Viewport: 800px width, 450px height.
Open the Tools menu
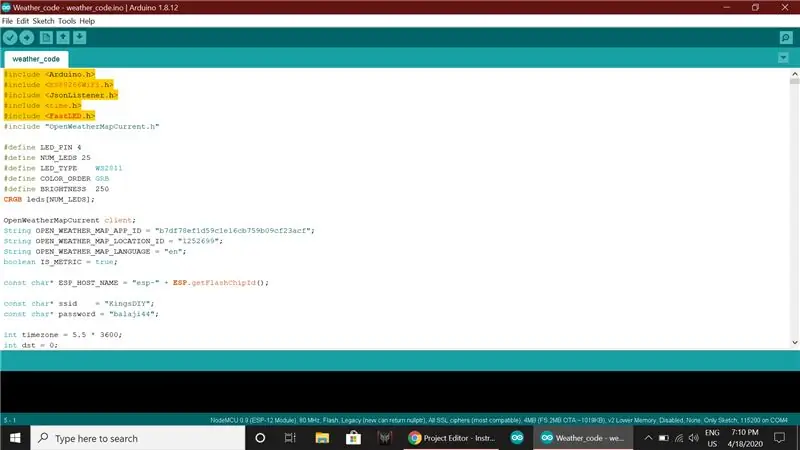67,21
